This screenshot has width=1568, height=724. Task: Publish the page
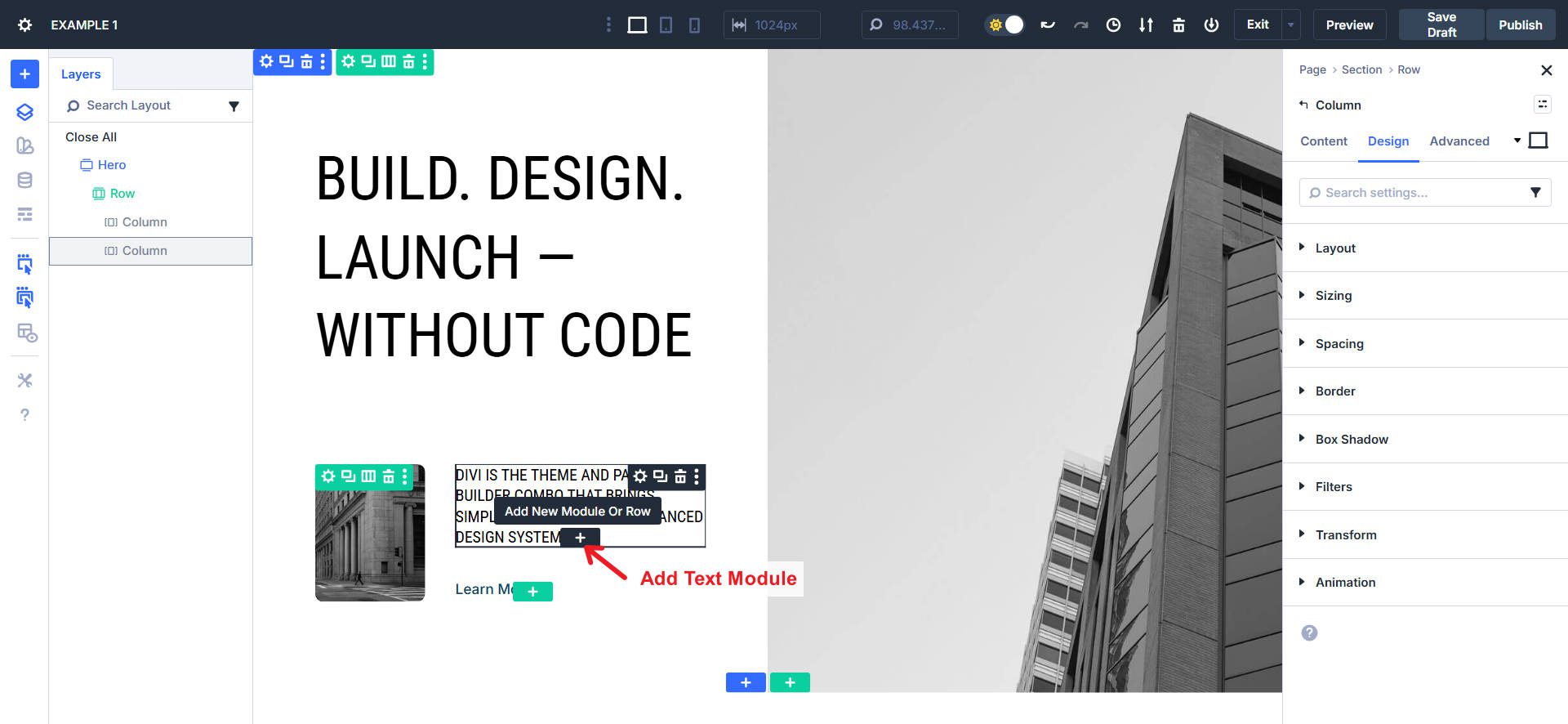point(1520,25)
